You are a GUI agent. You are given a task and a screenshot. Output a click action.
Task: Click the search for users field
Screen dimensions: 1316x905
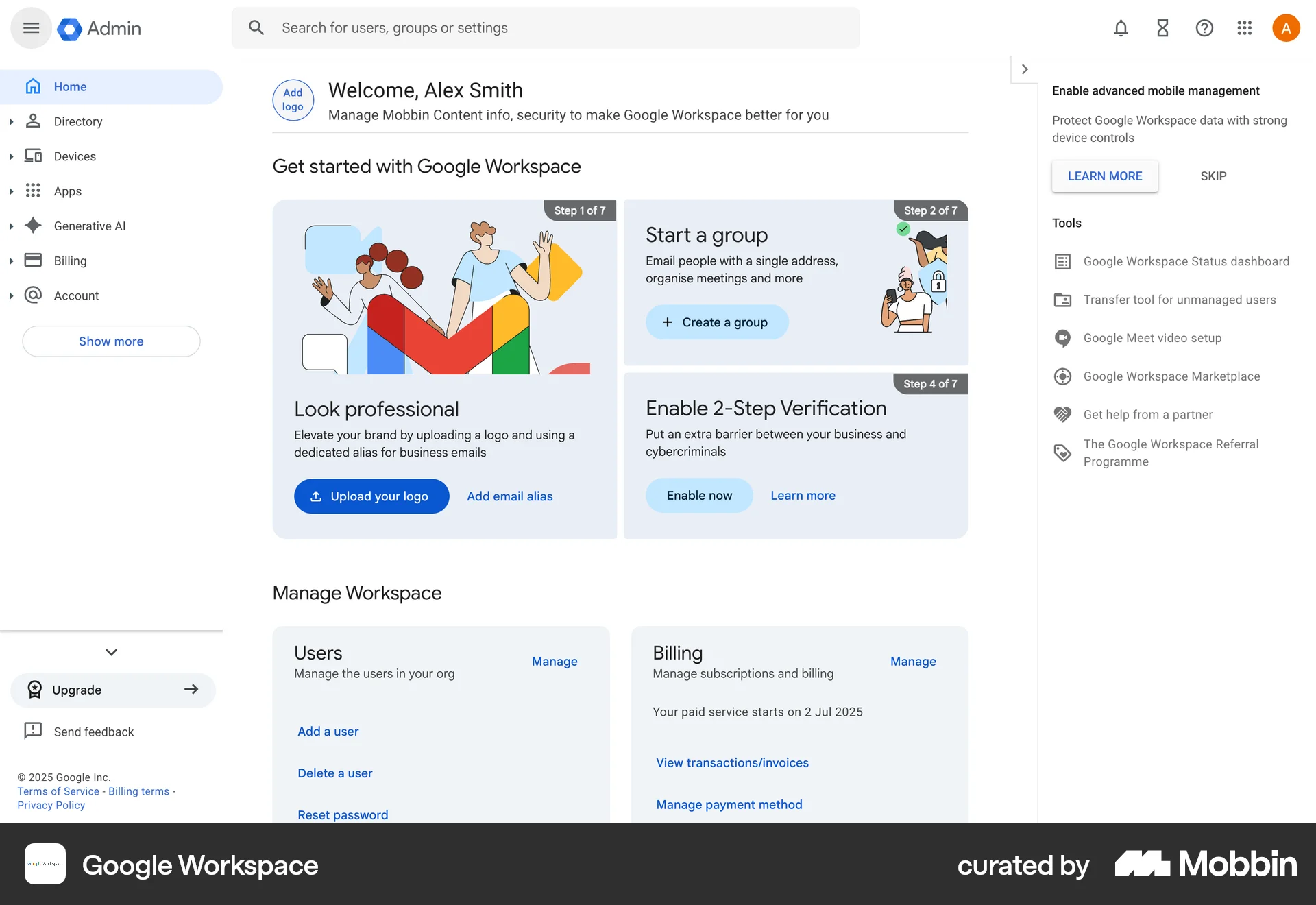[x=480, y=27]
